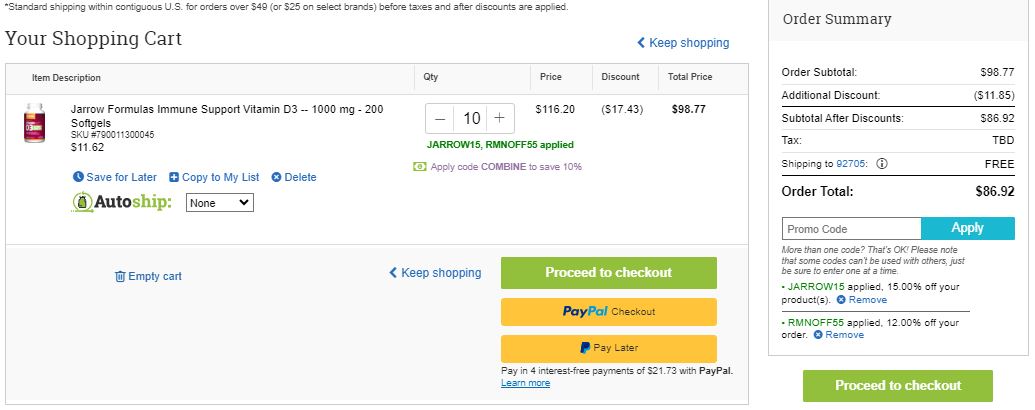Click the Save for Later clock icon
This screenshot has width=1035, height=410.
tap(79, 177)
